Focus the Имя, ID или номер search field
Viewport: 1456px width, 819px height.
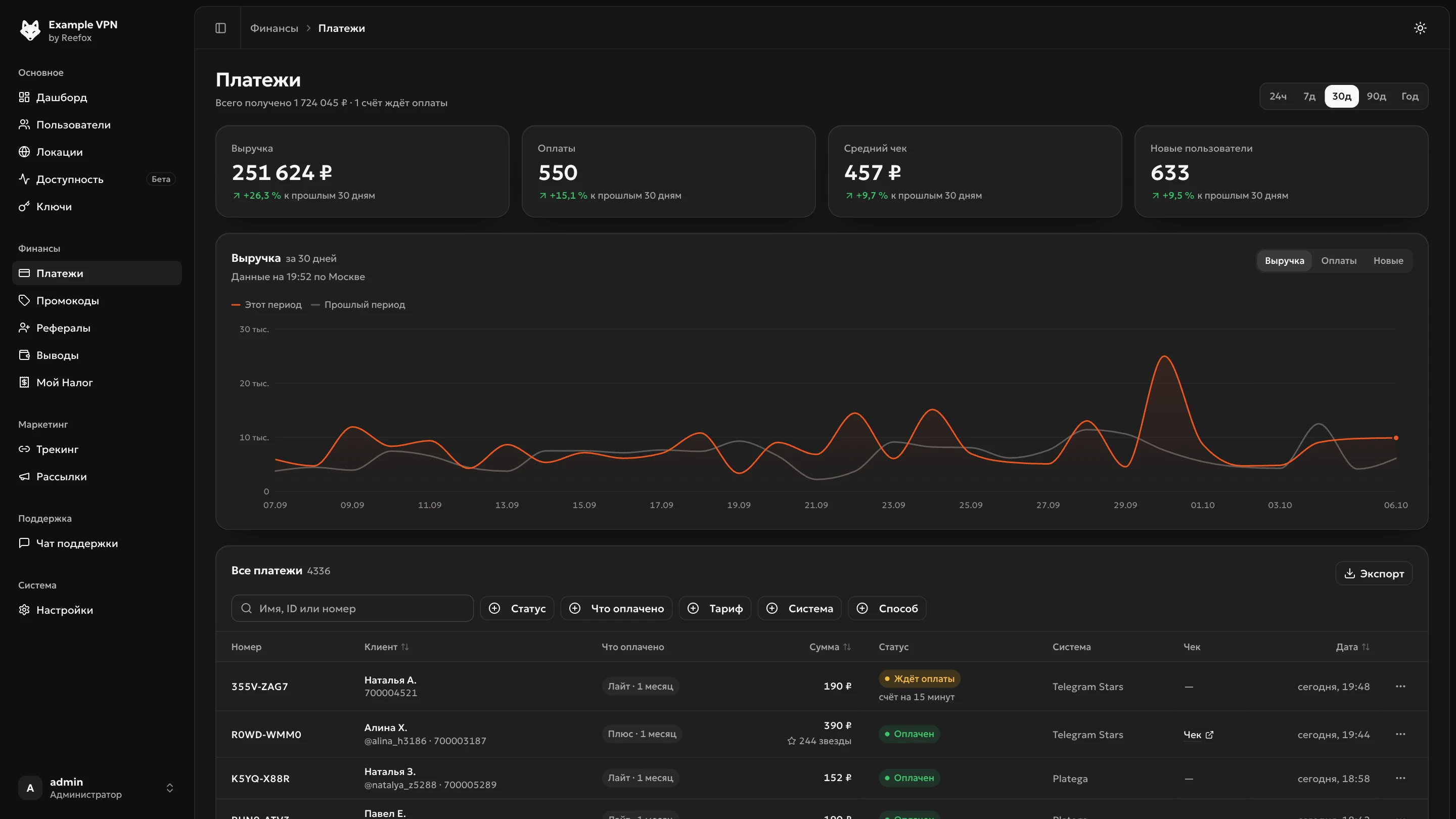352,608
